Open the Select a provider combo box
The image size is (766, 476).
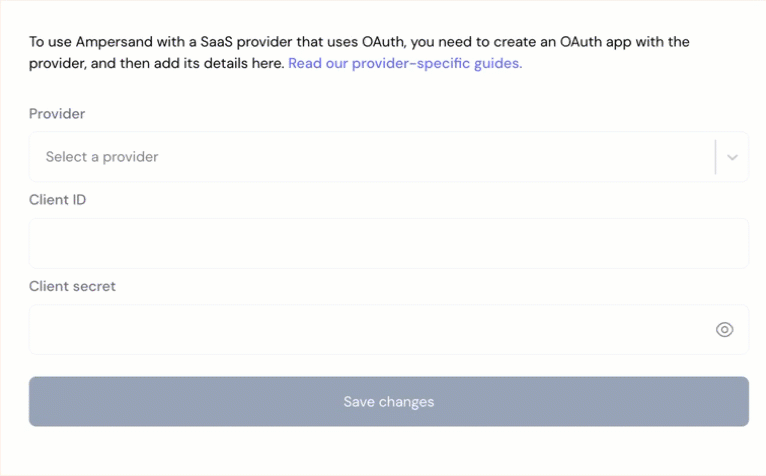pyautogui.click(x=389, y=157)
